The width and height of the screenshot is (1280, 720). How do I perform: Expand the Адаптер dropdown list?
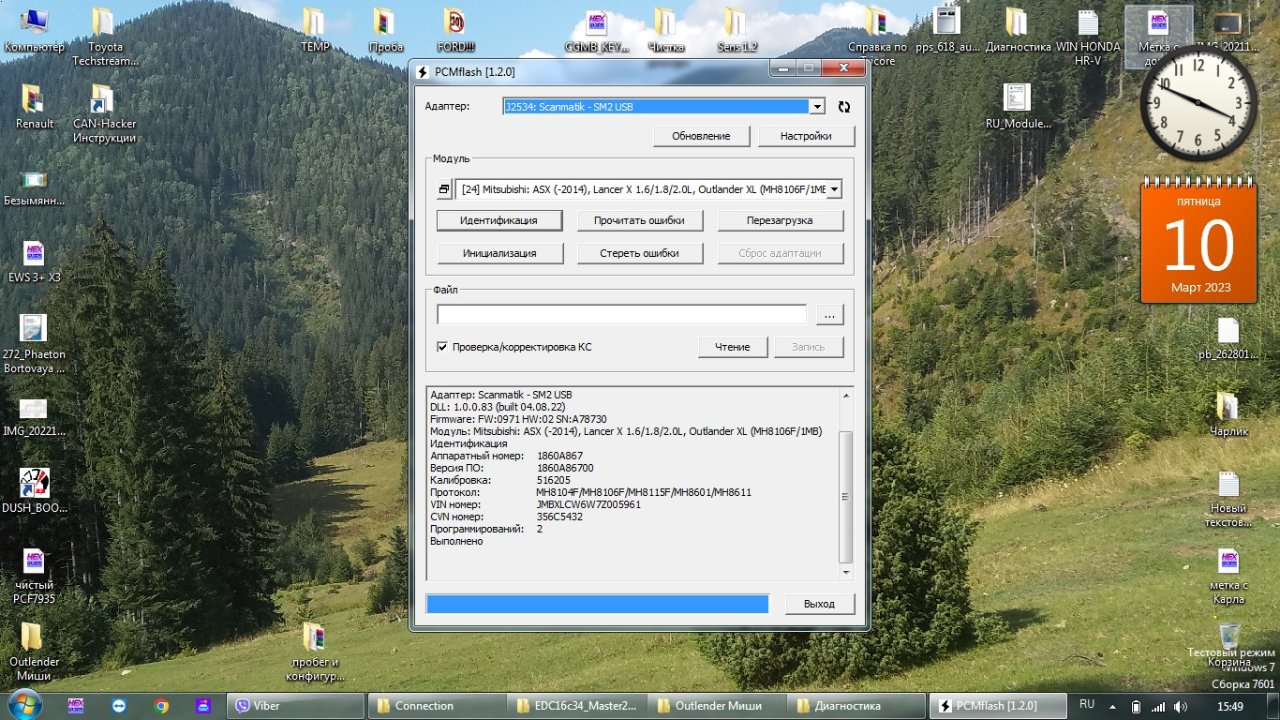(817, 107)
